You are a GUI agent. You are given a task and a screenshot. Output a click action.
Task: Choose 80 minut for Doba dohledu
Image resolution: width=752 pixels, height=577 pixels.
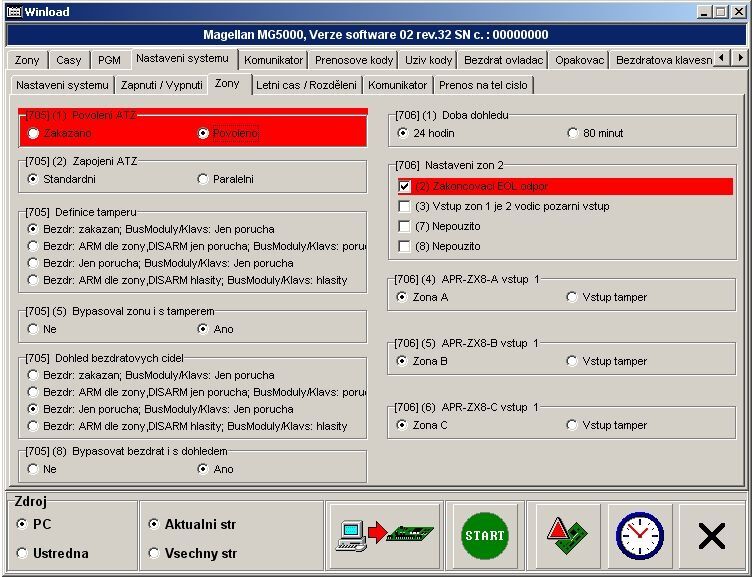coord(573,133)
